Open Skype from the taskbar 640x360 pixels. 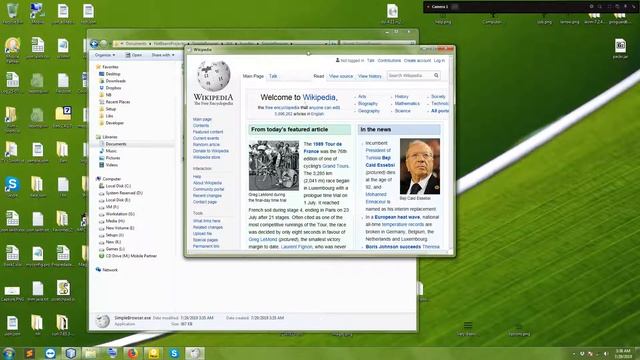point(174,353)
